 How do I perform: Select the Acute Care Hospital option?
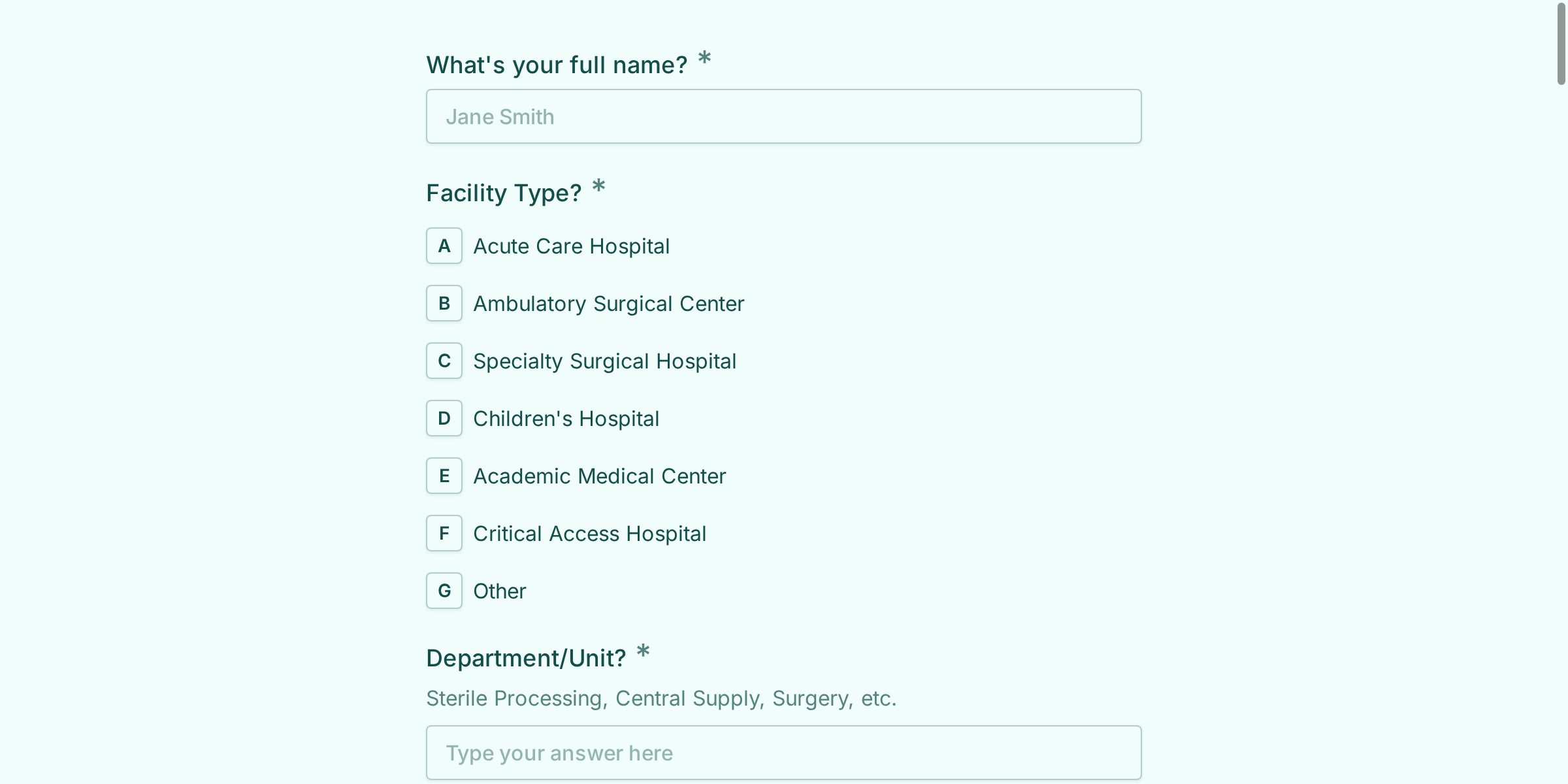571,246
